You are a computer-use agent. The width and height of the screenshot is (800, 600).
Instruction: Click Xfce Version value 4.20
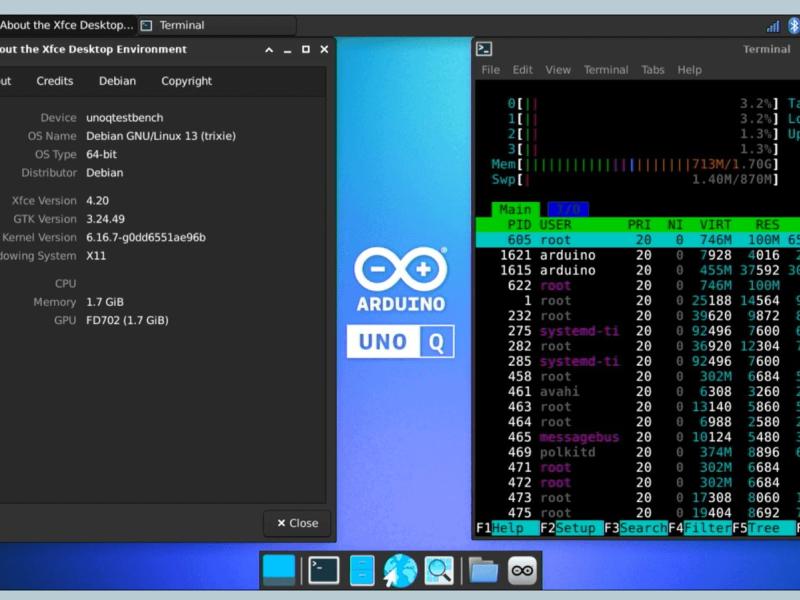97,201
